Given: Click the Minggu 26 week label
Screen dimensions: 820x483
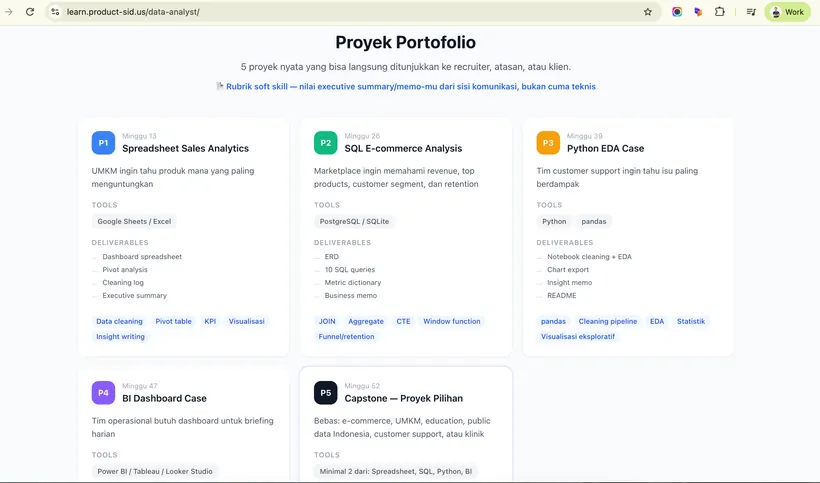Looking at the screenshot, I should pyautogui.click(x=362, y=136).
